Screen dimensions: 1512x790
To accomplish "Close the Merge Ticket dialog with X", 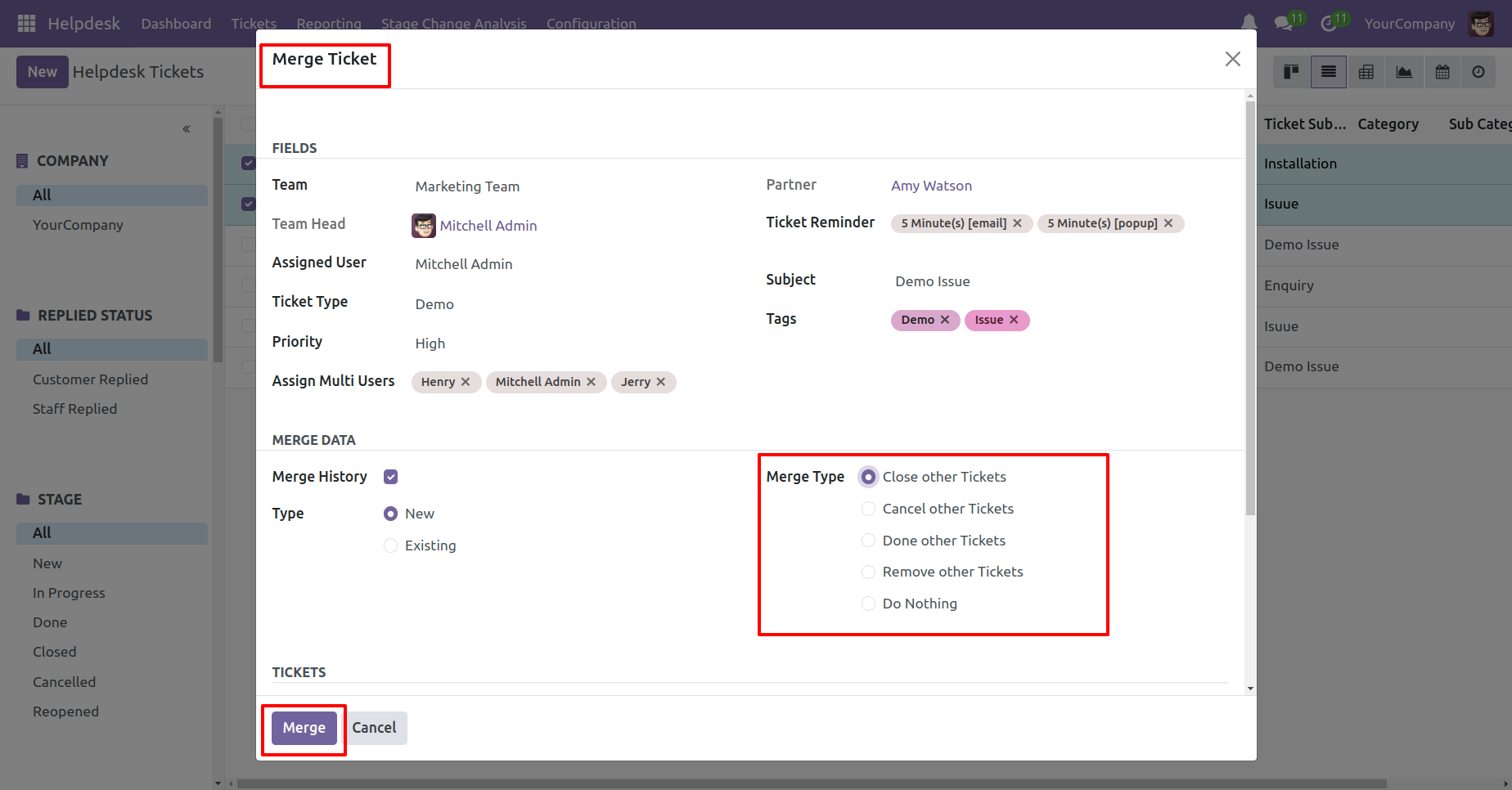I will (1233, 59).
